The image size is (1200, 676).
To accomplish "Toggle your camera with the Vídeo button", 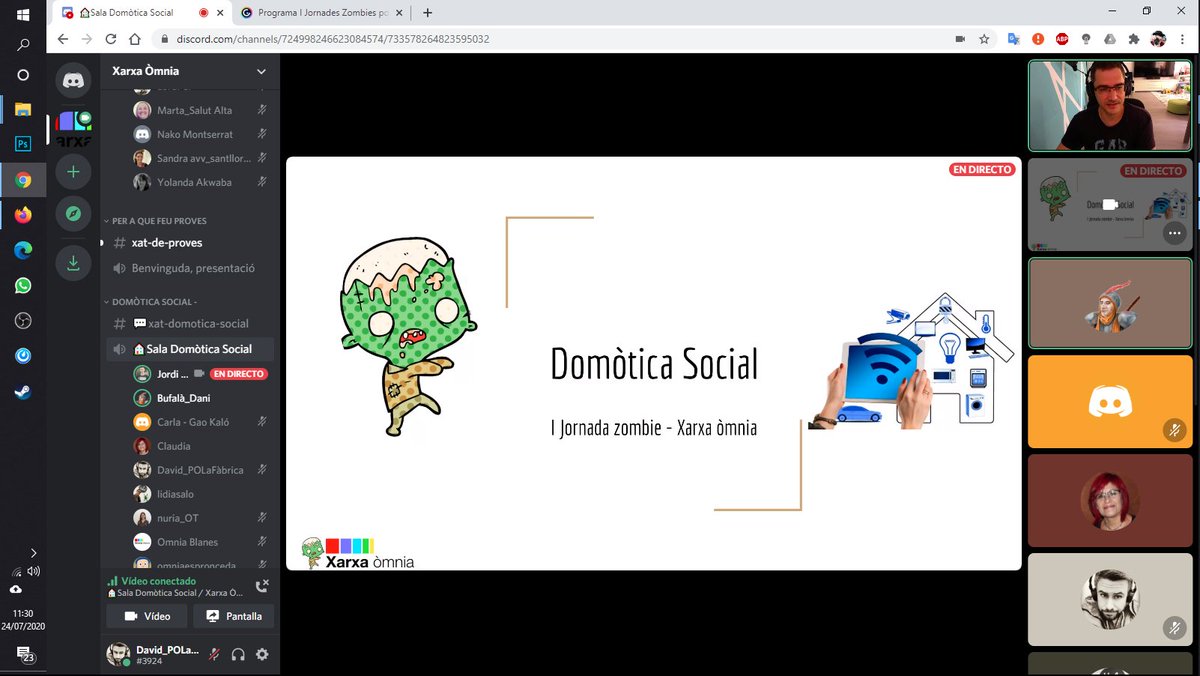I will (x=146, y=616).
